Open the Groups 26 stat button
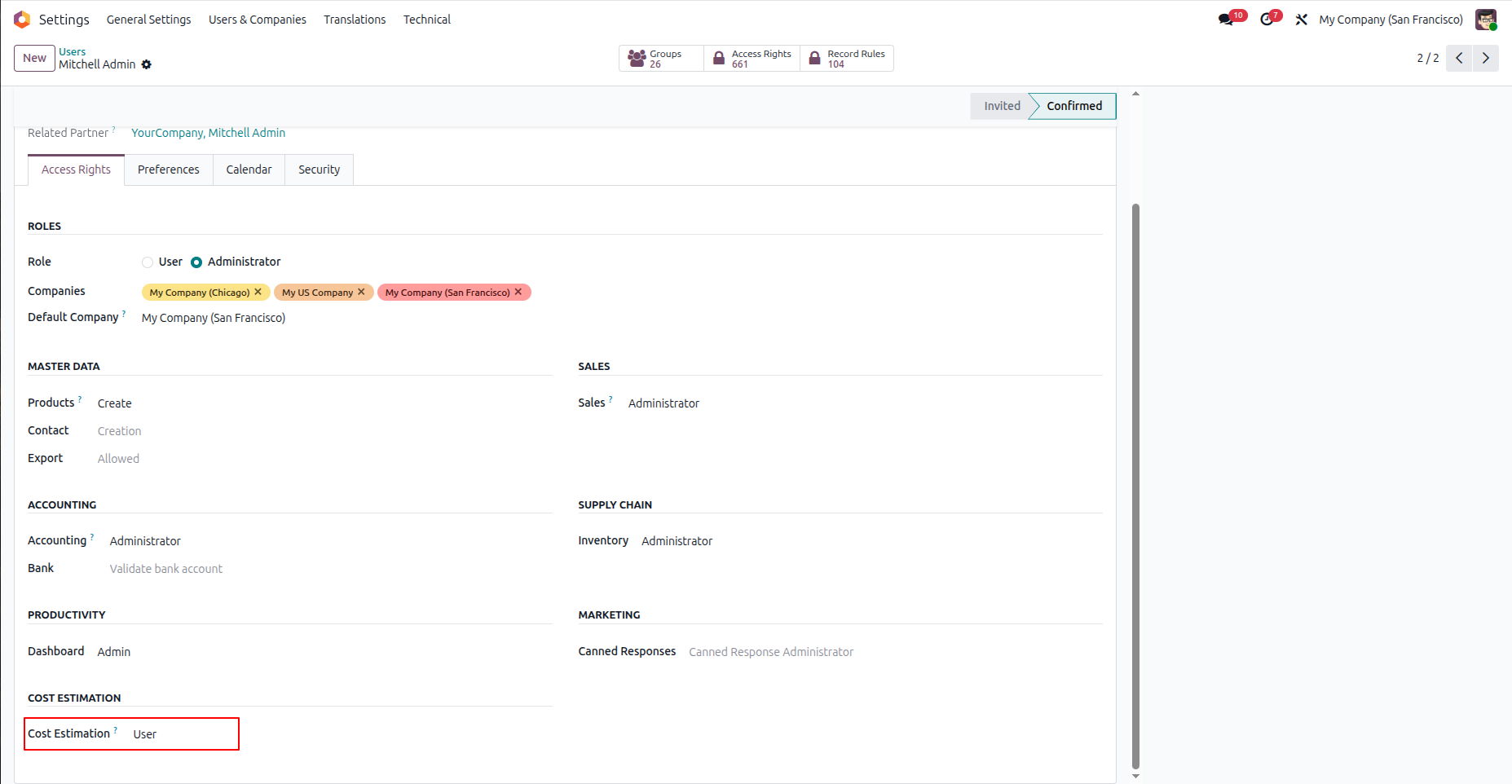Image resolution: width=1512 pixels, height=784 pixels. point(661,58)
